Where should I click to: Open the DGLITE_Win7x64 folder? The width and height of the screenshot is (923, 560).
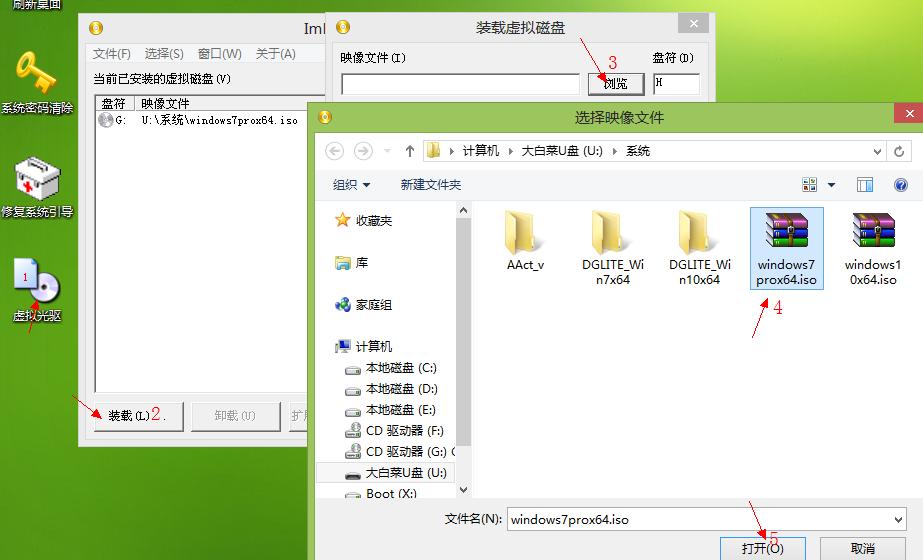[612, 248]
